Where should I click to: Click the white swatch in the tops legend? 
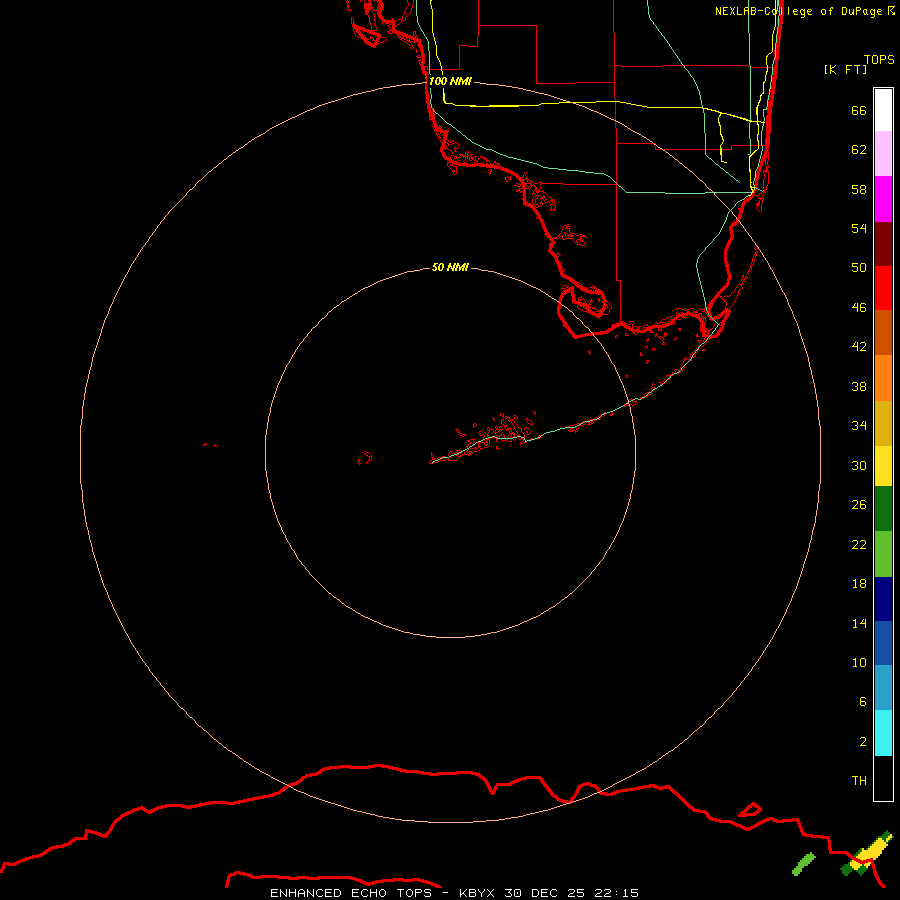click(883, 110)
